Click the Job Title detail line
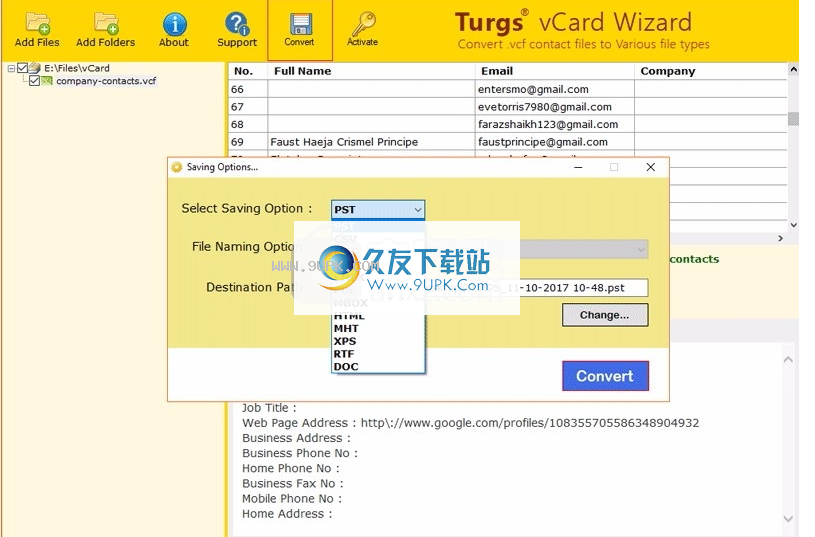 tap(269, 408)
